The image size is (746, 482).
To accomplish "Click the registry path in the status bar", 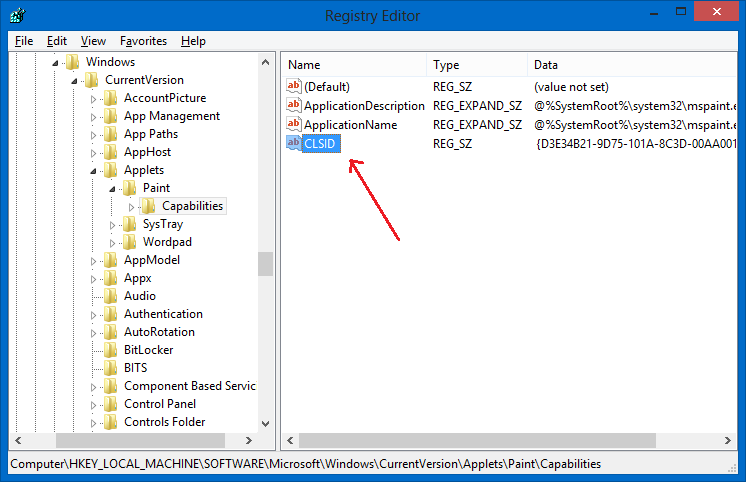I will pos(305,464).
